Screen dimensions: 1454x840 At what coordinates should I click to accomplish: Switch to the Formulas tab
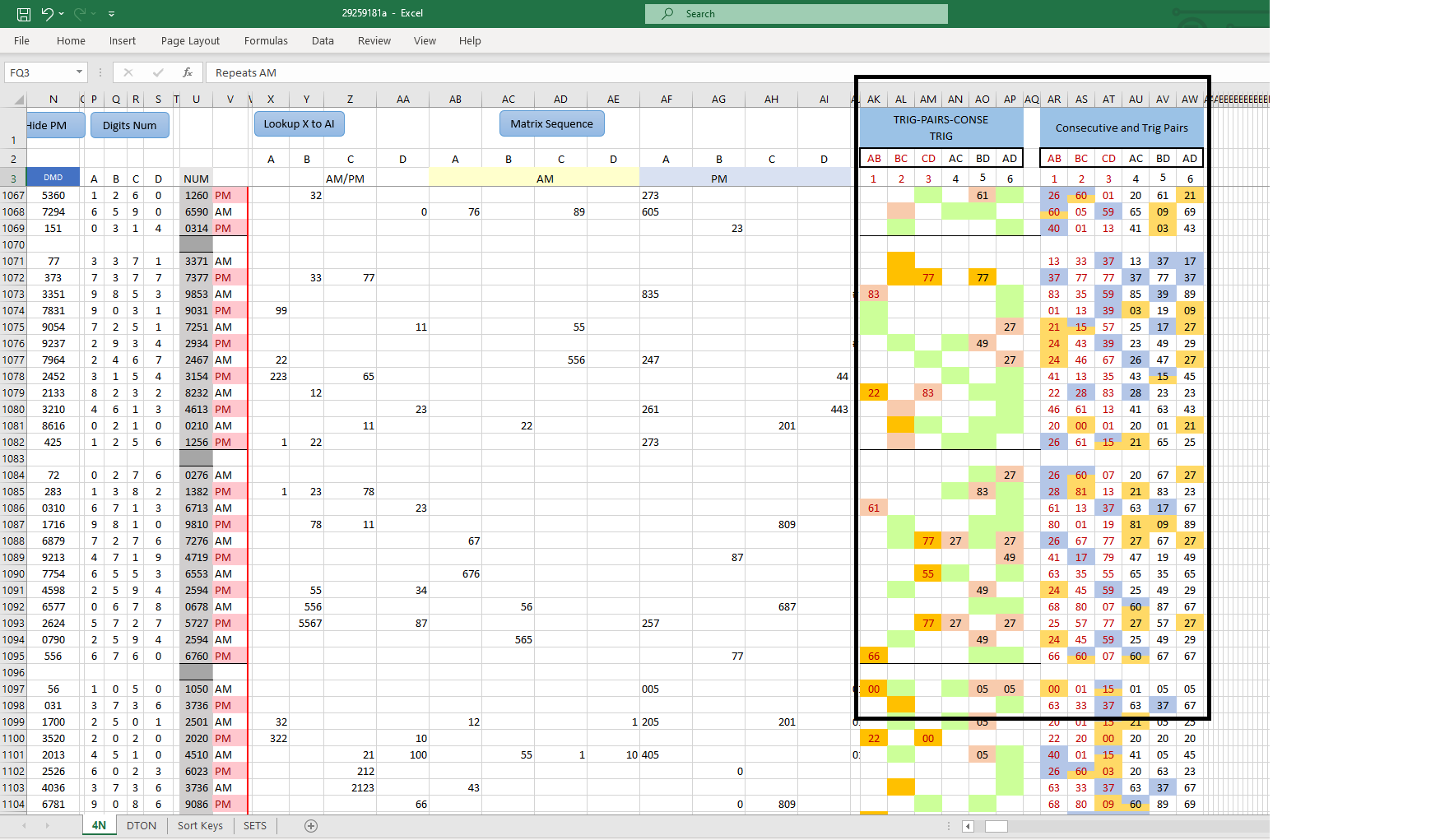pyautogui.click(x=266, y=41)
